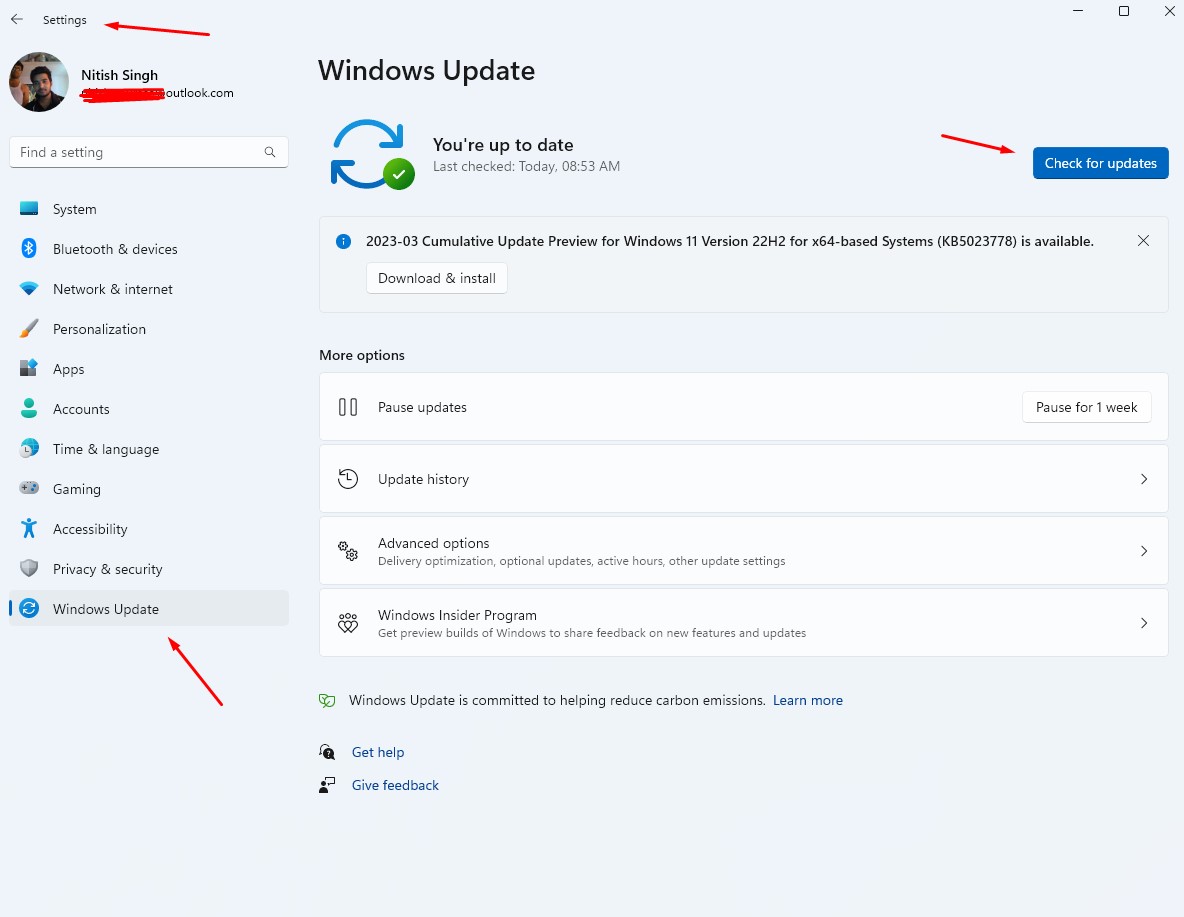
Task: Click the More options heading
Action: (362, 355)
